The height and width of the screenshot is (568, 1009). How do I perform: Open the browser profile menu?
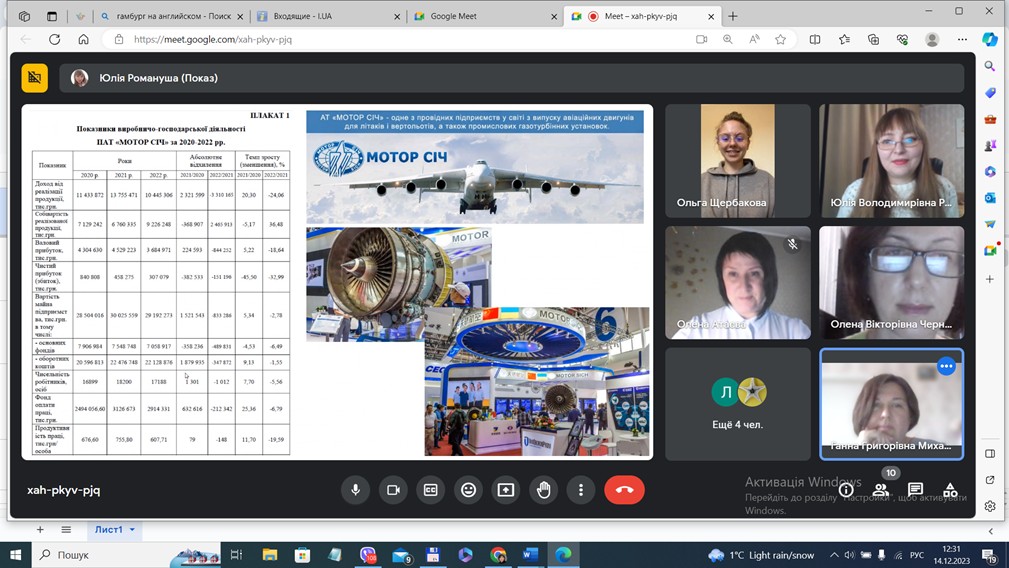coord(932,39)
